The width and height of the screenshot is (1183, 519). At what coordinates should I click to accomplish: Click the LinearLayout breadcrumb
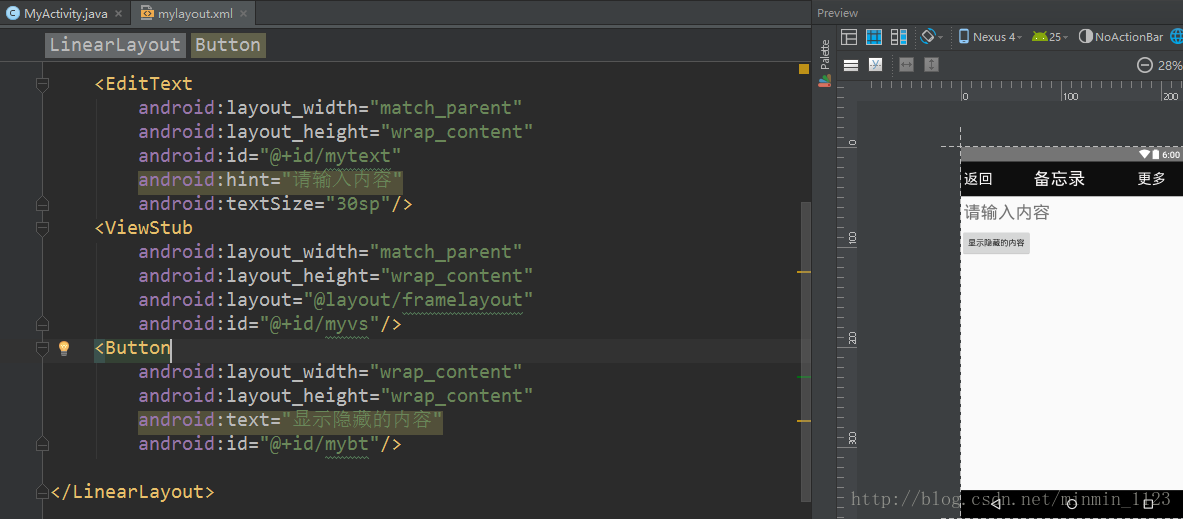115,45
